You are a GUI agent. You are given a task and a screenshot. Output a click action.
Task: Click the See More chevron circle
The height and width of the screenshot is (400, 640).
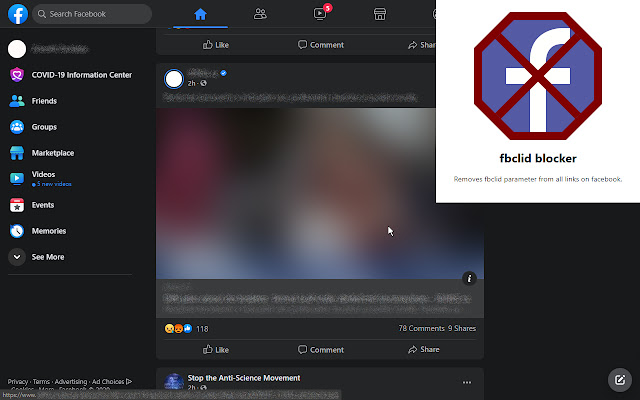17,257
